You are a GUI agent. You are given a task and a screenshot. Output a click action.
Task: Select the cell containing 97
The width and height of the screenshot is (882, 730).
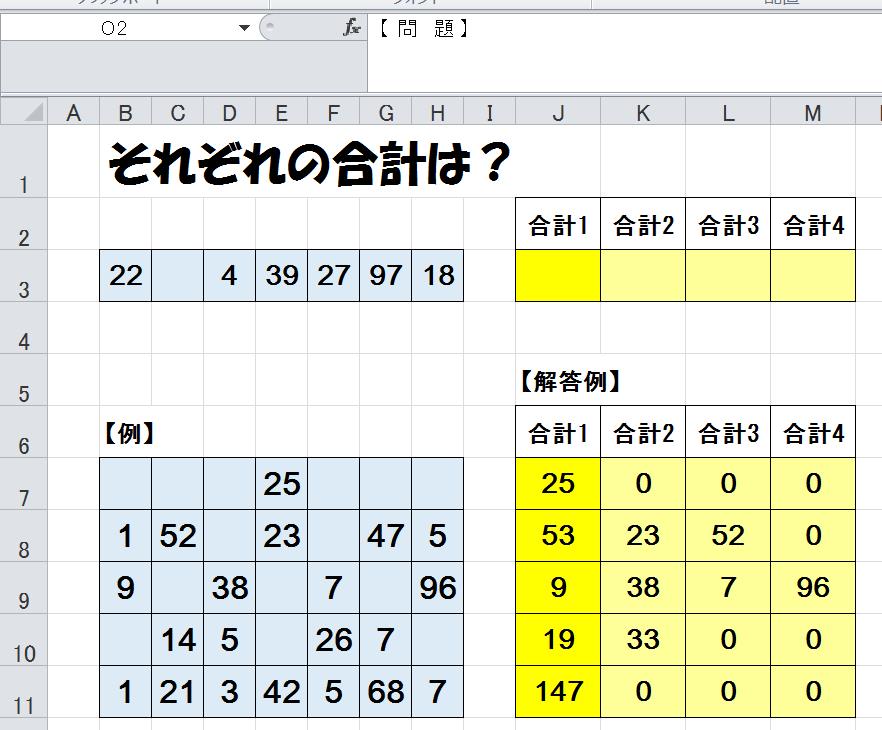[386, 276]
